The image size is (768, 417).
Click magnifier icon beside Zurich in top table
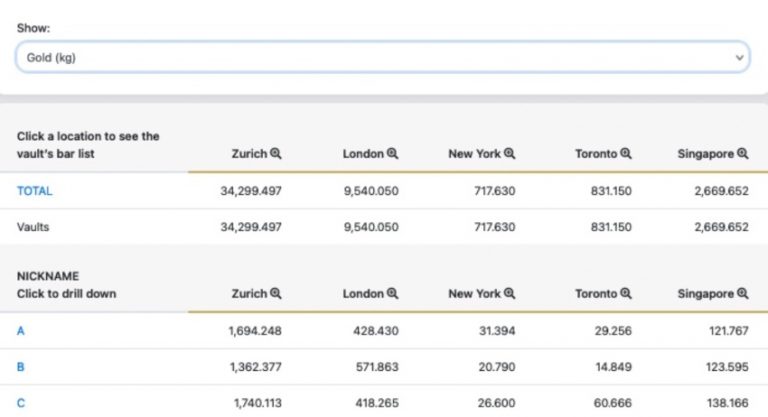(276, 154)
